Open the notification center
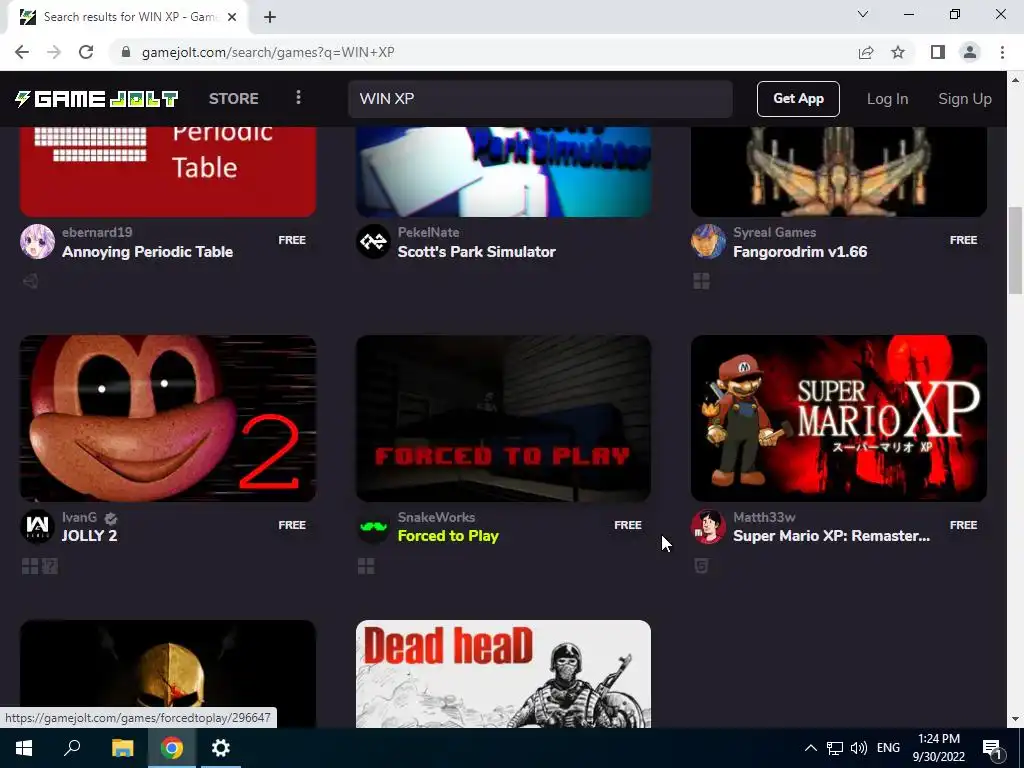The height and width of the screenshot is (768, 1024). (x=992, y=748)
